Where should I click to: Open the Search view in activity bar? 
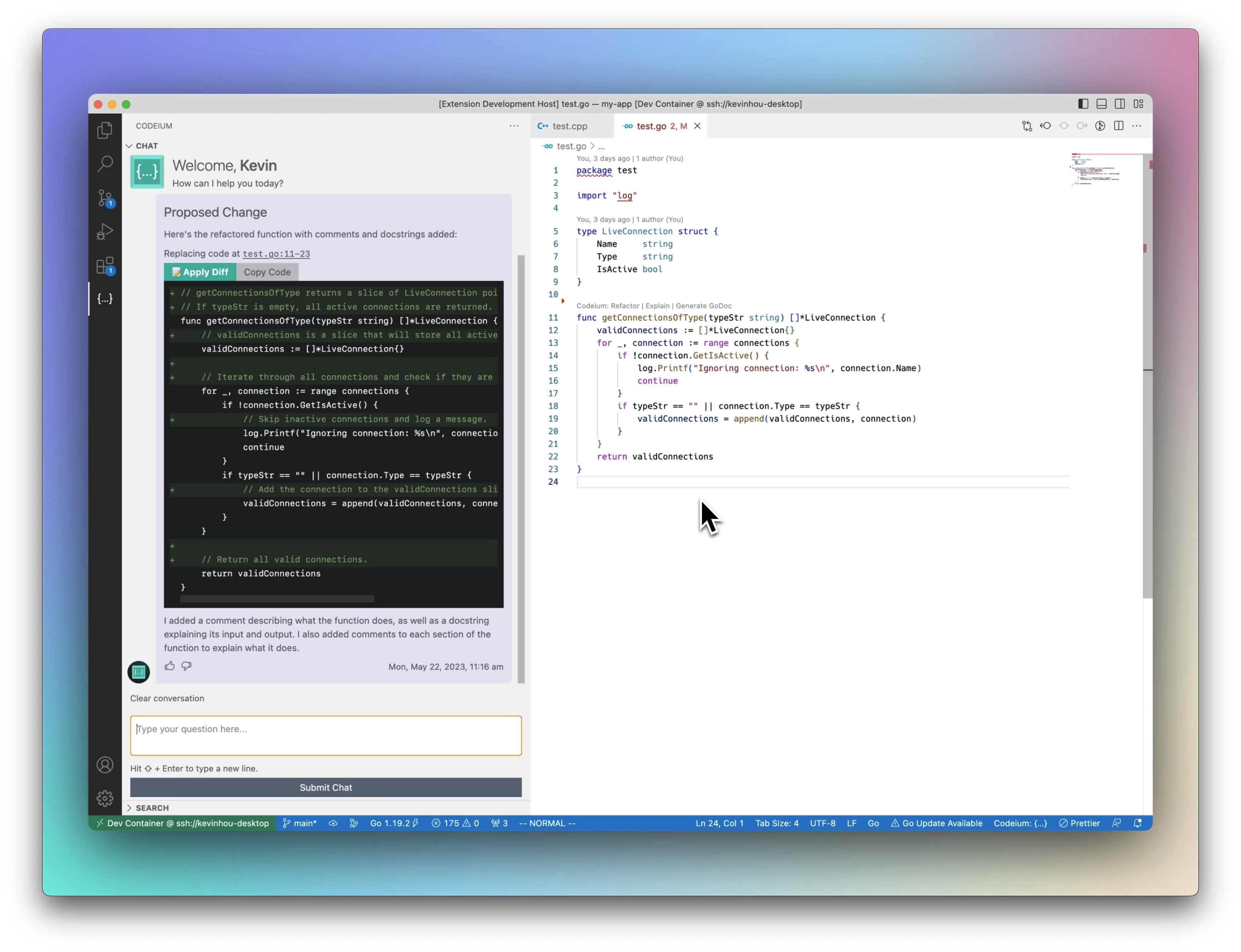(x=105, y=164)
